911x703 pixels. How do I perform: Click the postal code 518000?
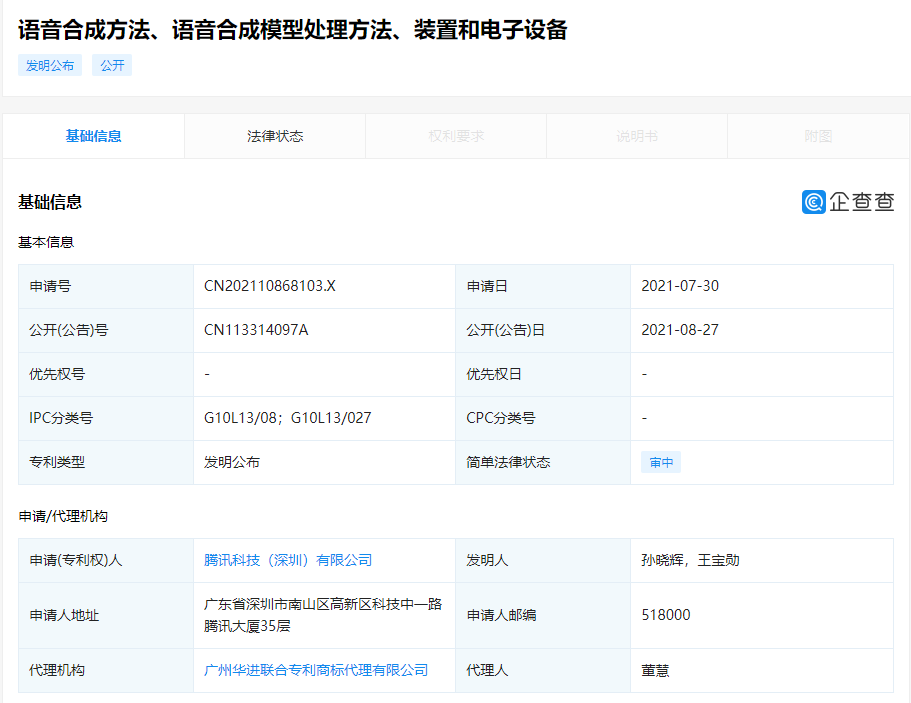tap(666, 615)
